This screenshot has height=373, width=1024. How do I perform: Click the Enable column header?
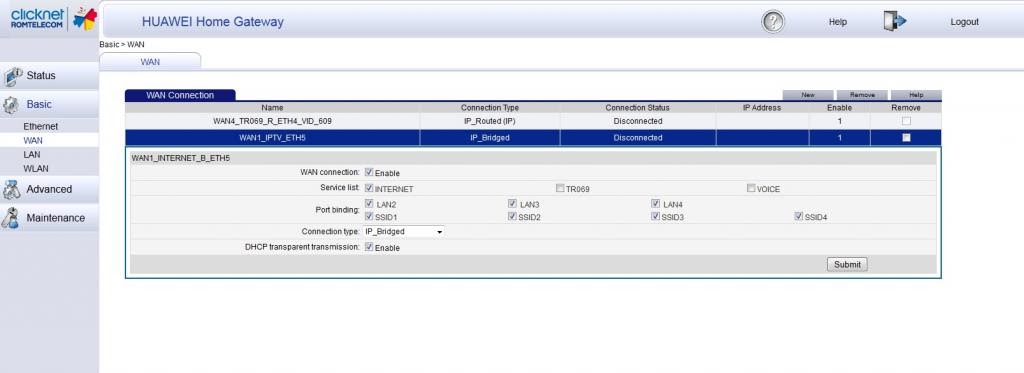(x=839, y=108)
